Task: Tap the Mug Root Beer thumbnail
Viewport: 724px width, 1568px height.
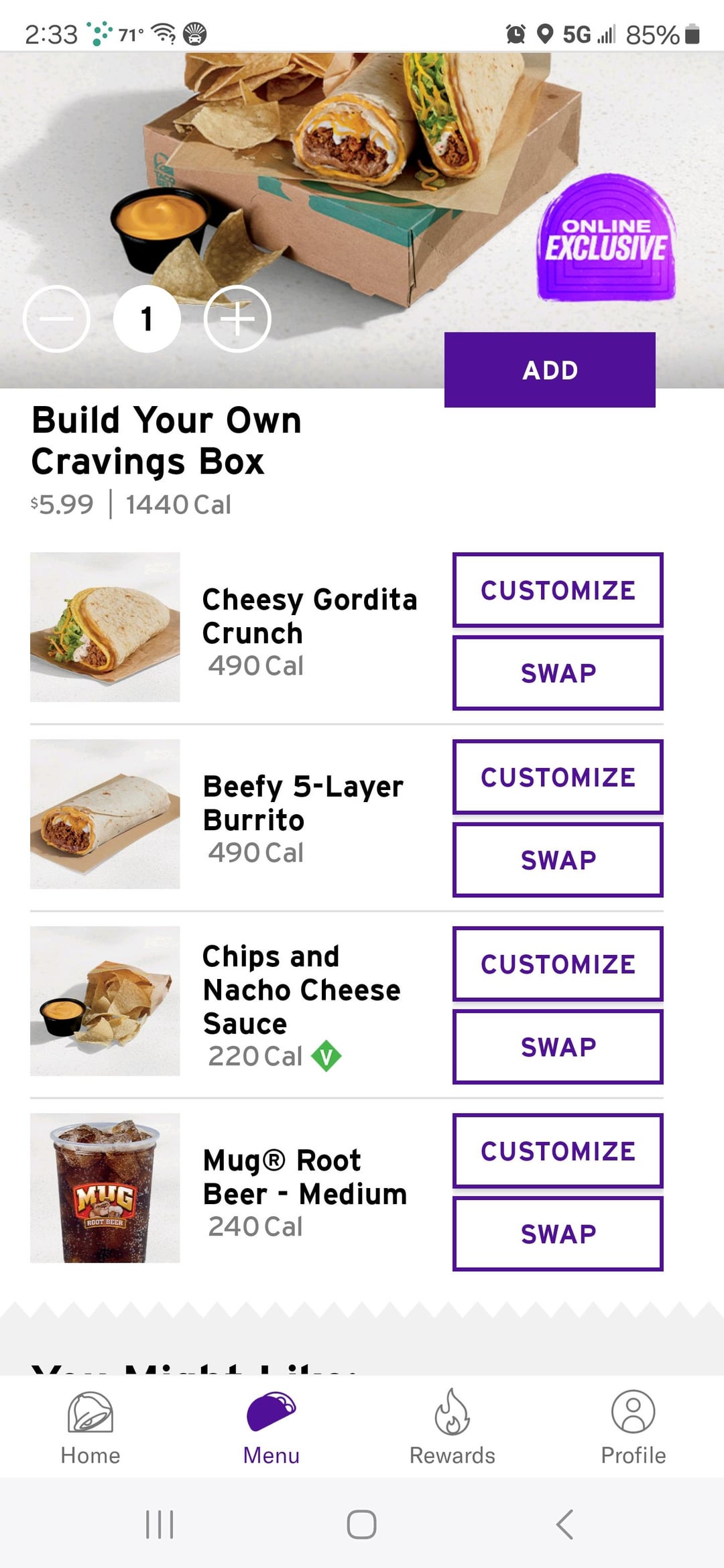Action: [x=105, y=1188]
